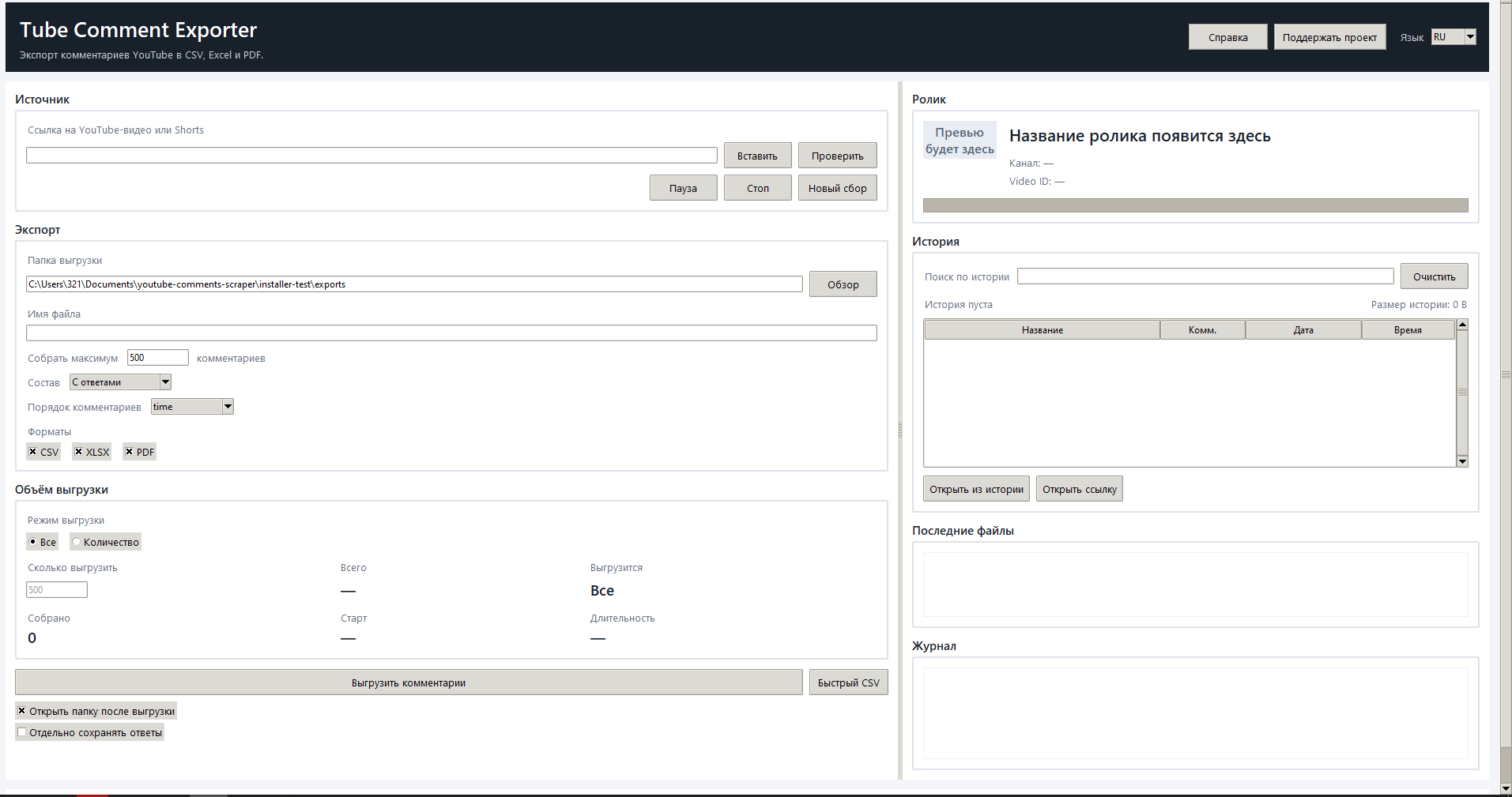Viewport: 1512px width, 797px height.
Task: Sort history by Название column header
Action: (1042, 330)
